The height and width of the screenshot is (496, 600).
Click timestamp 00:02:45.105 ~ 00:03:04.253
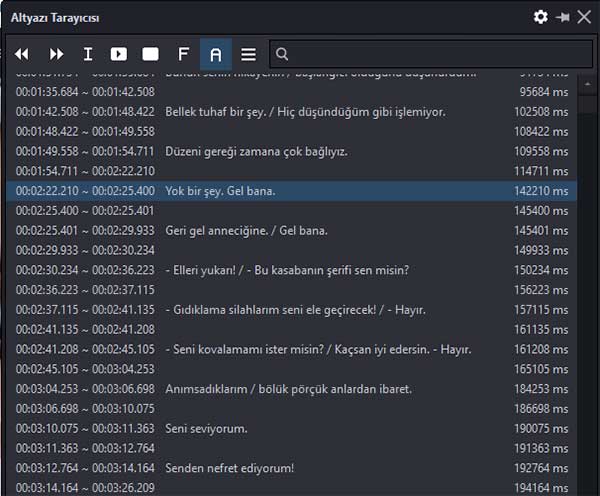[85, 369]
